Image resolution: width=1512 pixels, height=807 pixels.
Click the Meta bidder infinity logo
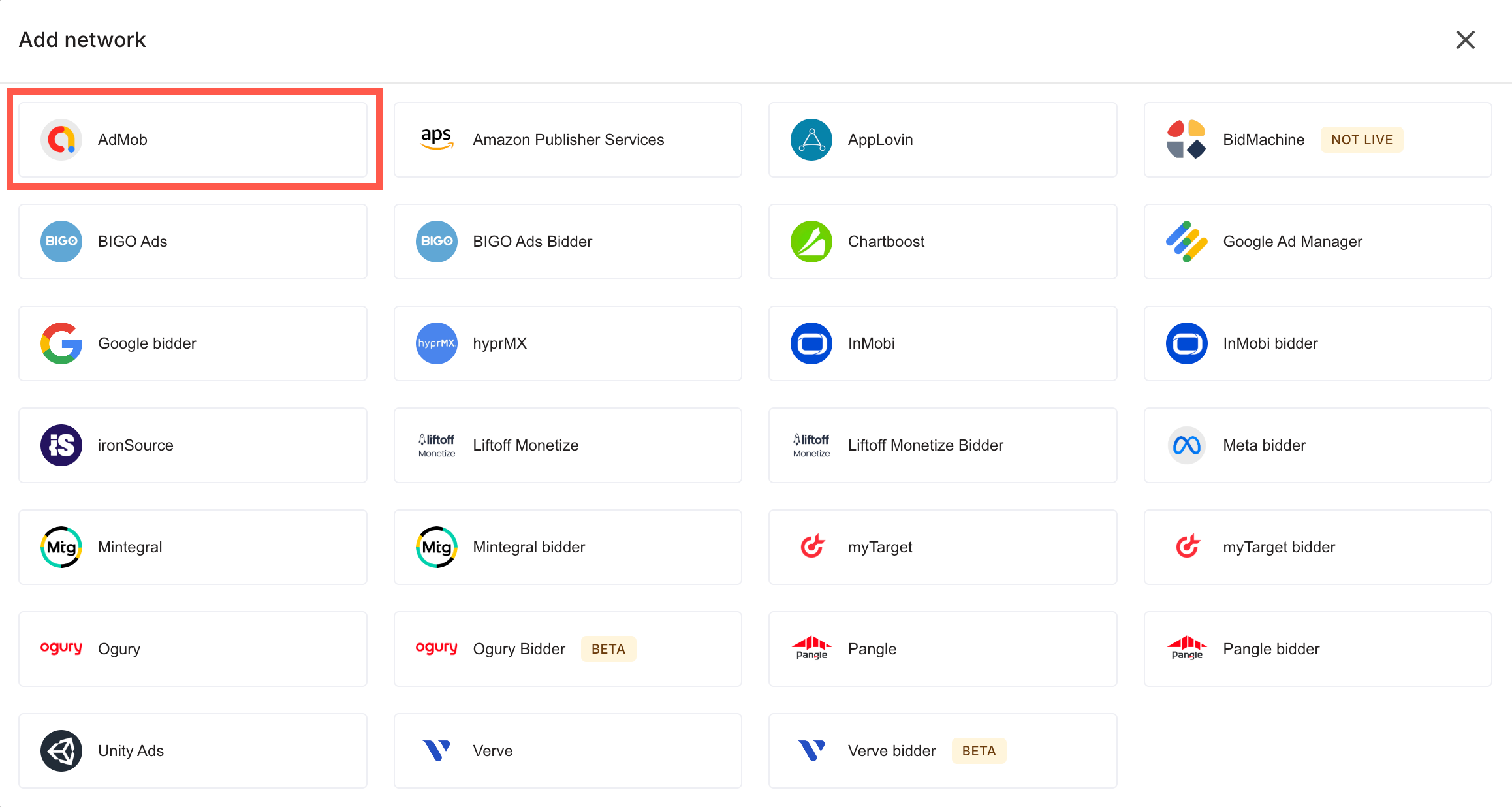[1186, 445]
